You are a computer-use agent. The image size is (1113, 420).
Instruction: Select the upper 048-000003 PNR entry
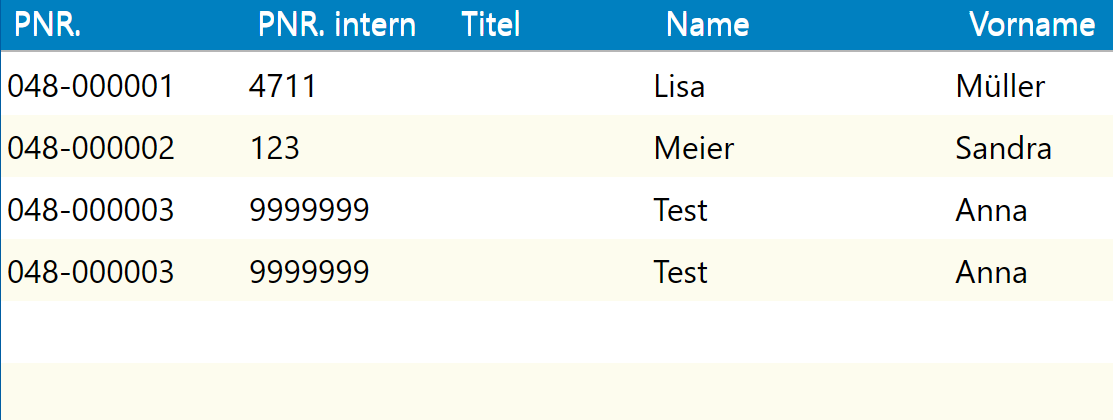tap(90, 210)
